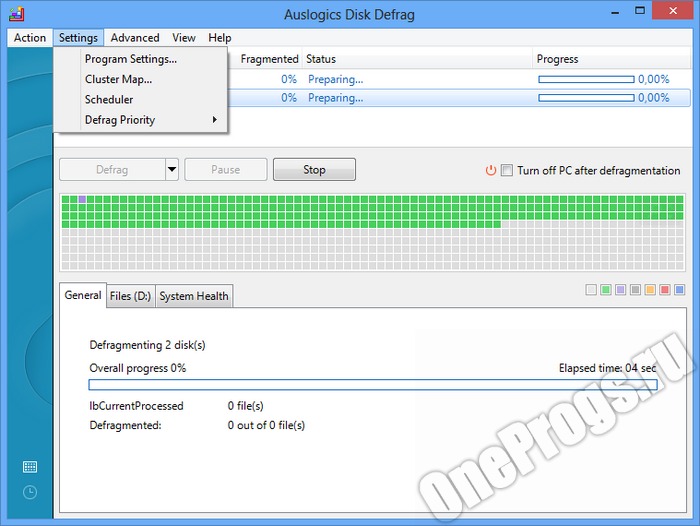Click the Status column header

(x=417, y=59)
